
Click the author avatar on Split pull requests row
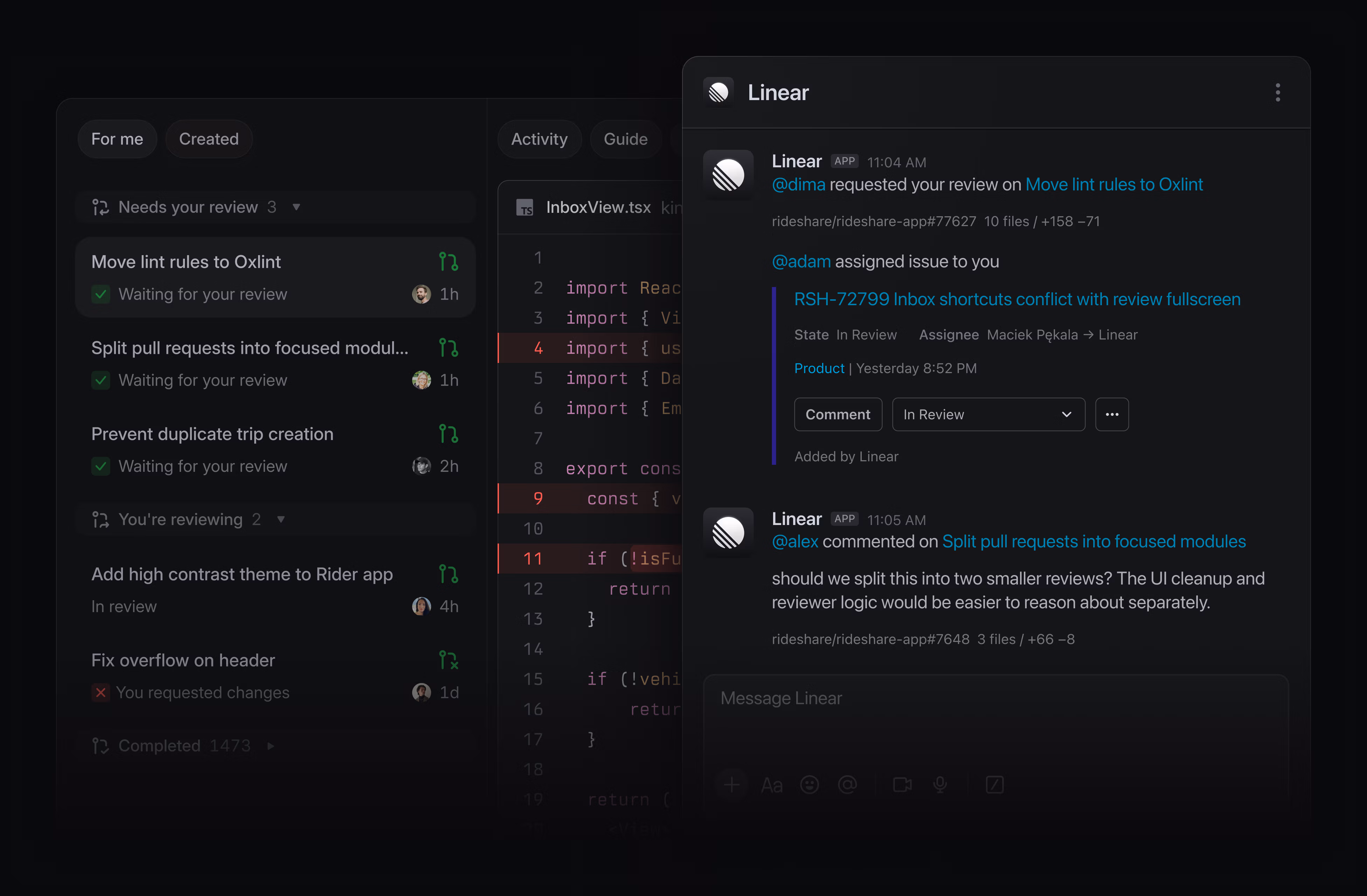421,380
